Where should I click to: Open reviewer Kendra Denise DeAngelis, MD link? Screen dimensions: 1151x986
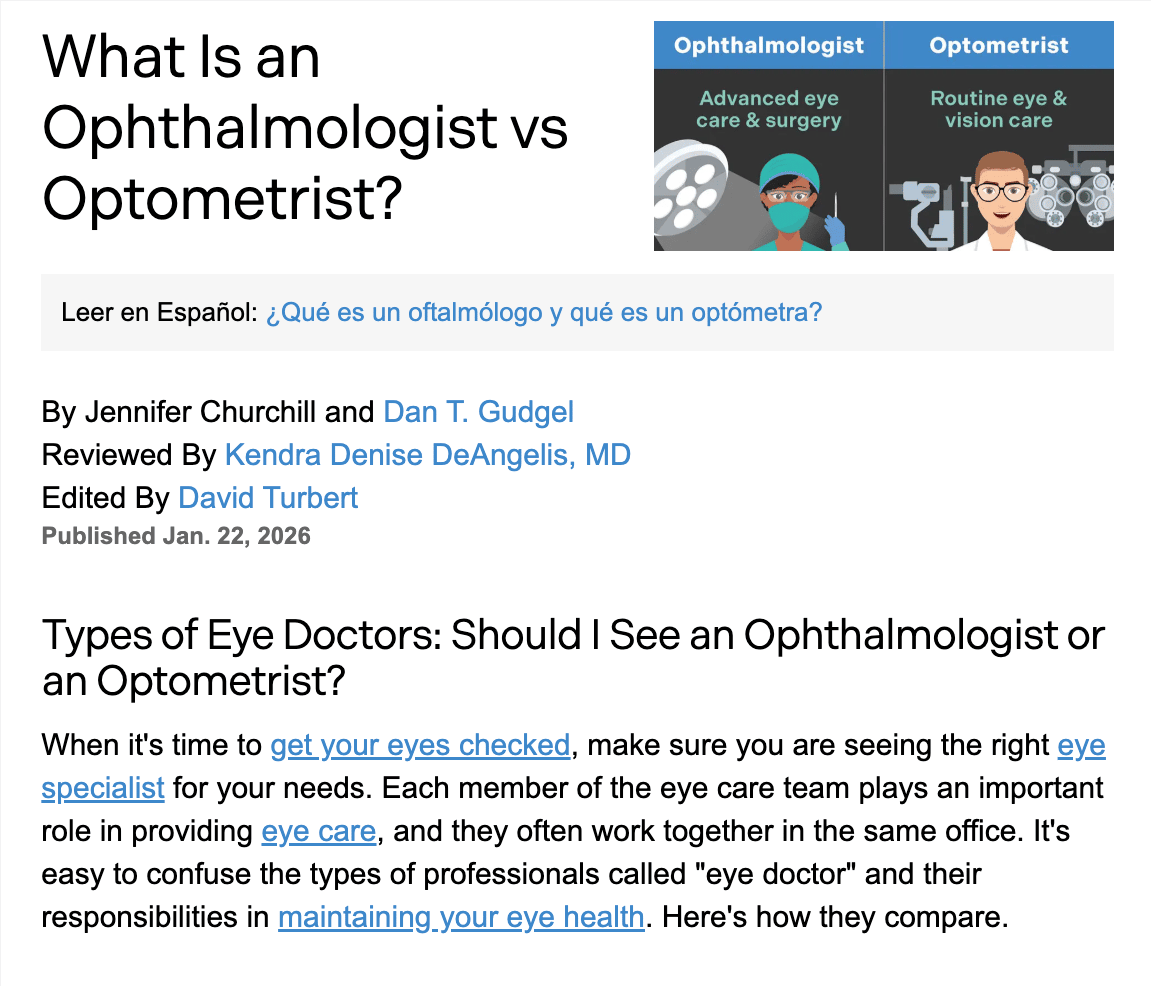427,455
